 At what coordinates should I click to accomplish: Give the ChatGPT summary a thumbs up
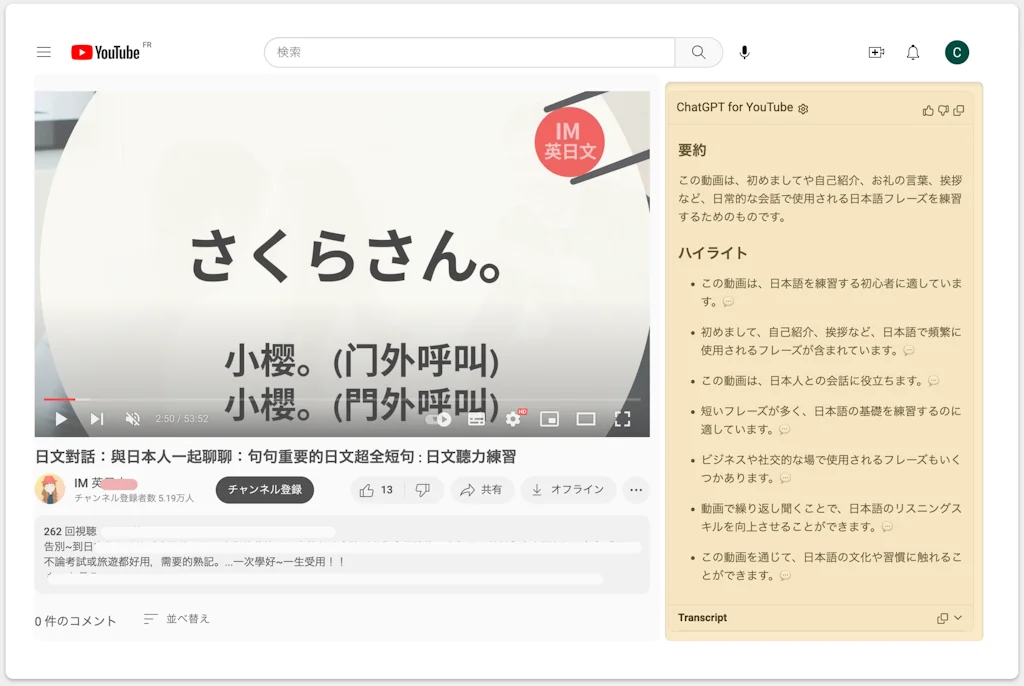point(929,110)
